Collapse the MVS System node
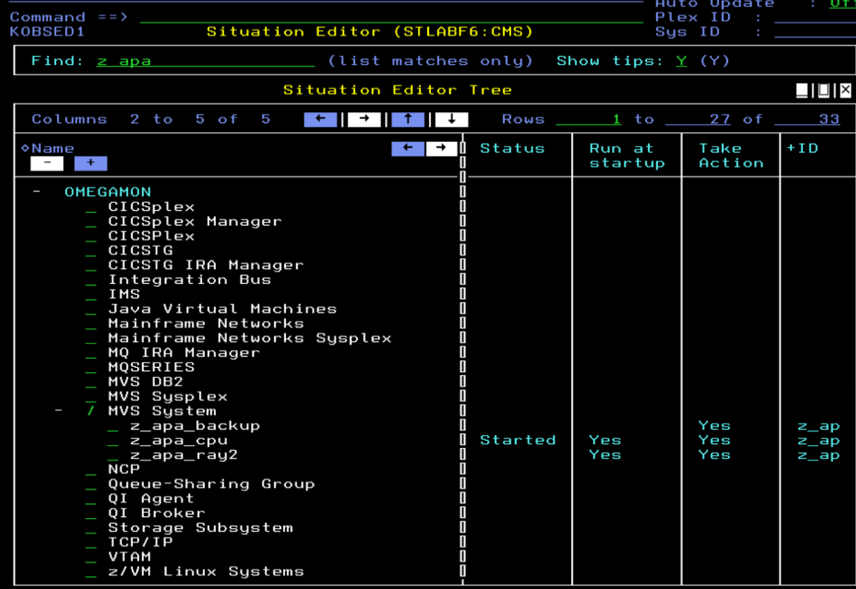Screen dimensions: 856x589 (58, 411)
